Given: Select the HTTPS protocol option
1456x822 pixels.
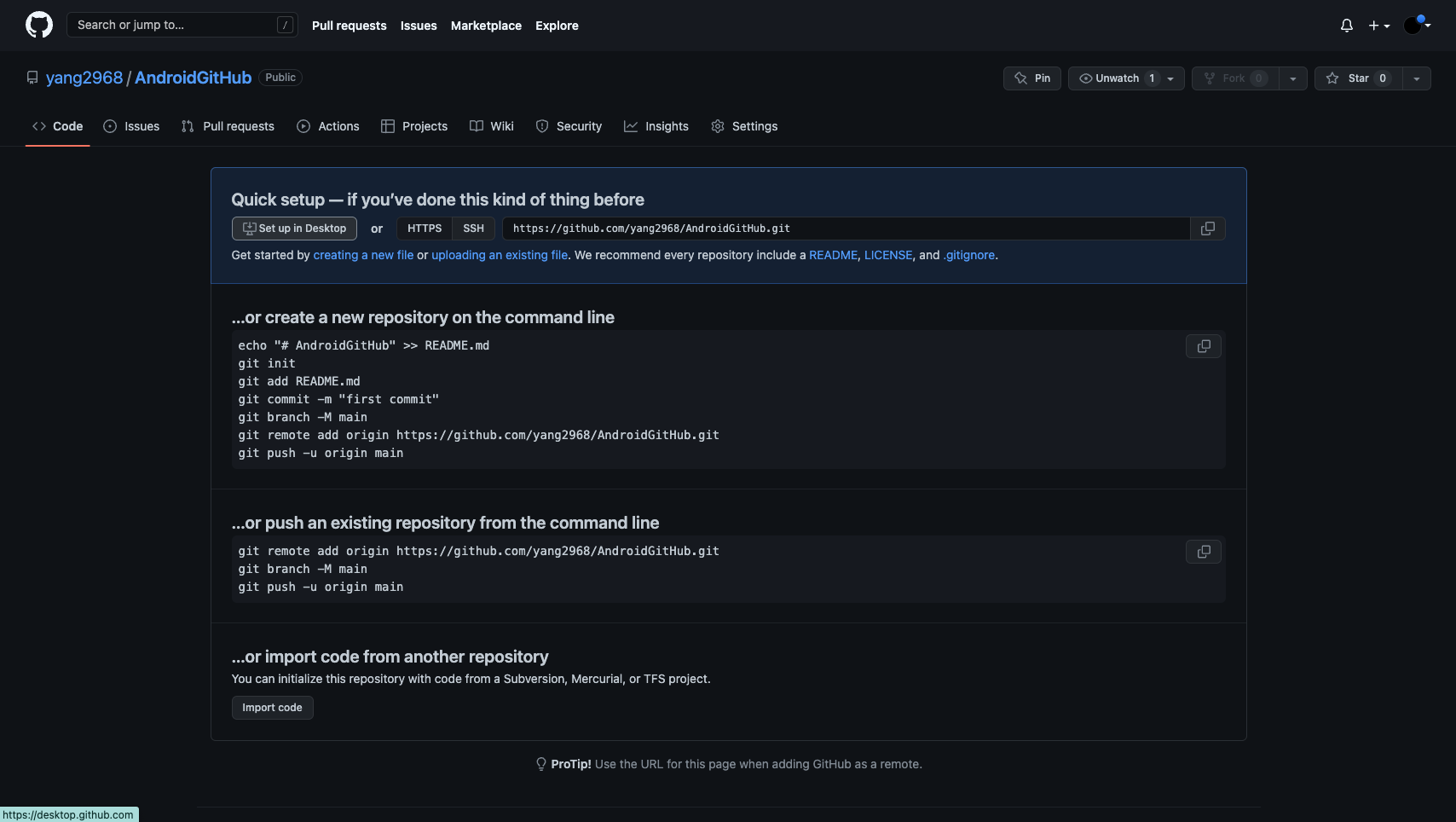Looking at the screenshot, I should pos(424,229).
